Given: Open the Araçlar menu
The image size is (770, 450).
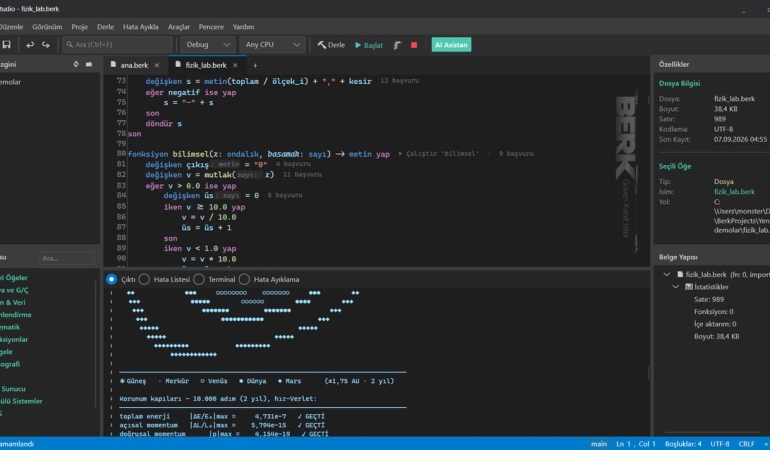Looking at the screenshot, I should (179, 27).
